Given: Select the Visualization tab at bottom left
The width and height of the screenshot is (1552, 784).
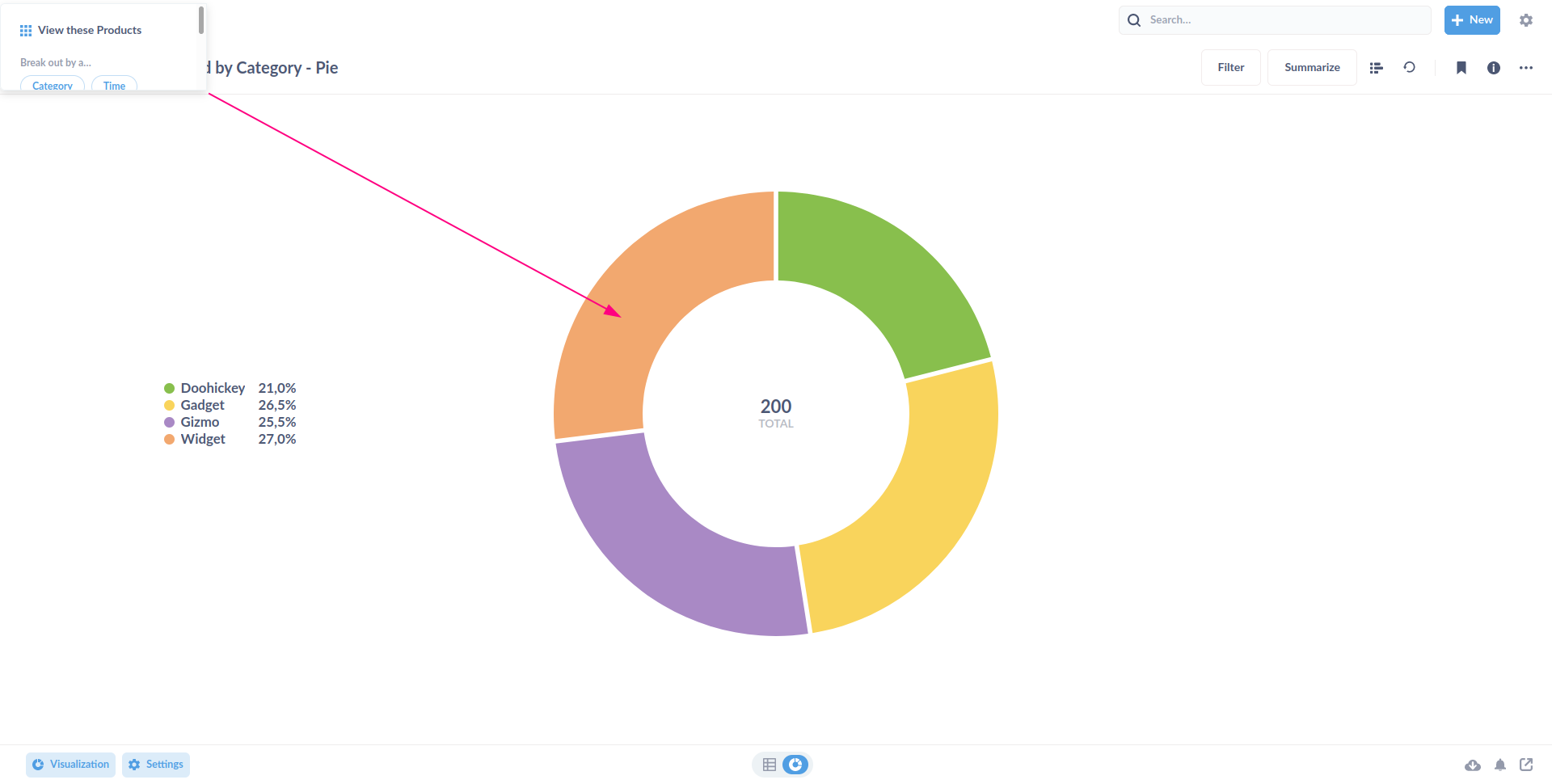Looking at the screenshot, I should [x=70, y=764].
